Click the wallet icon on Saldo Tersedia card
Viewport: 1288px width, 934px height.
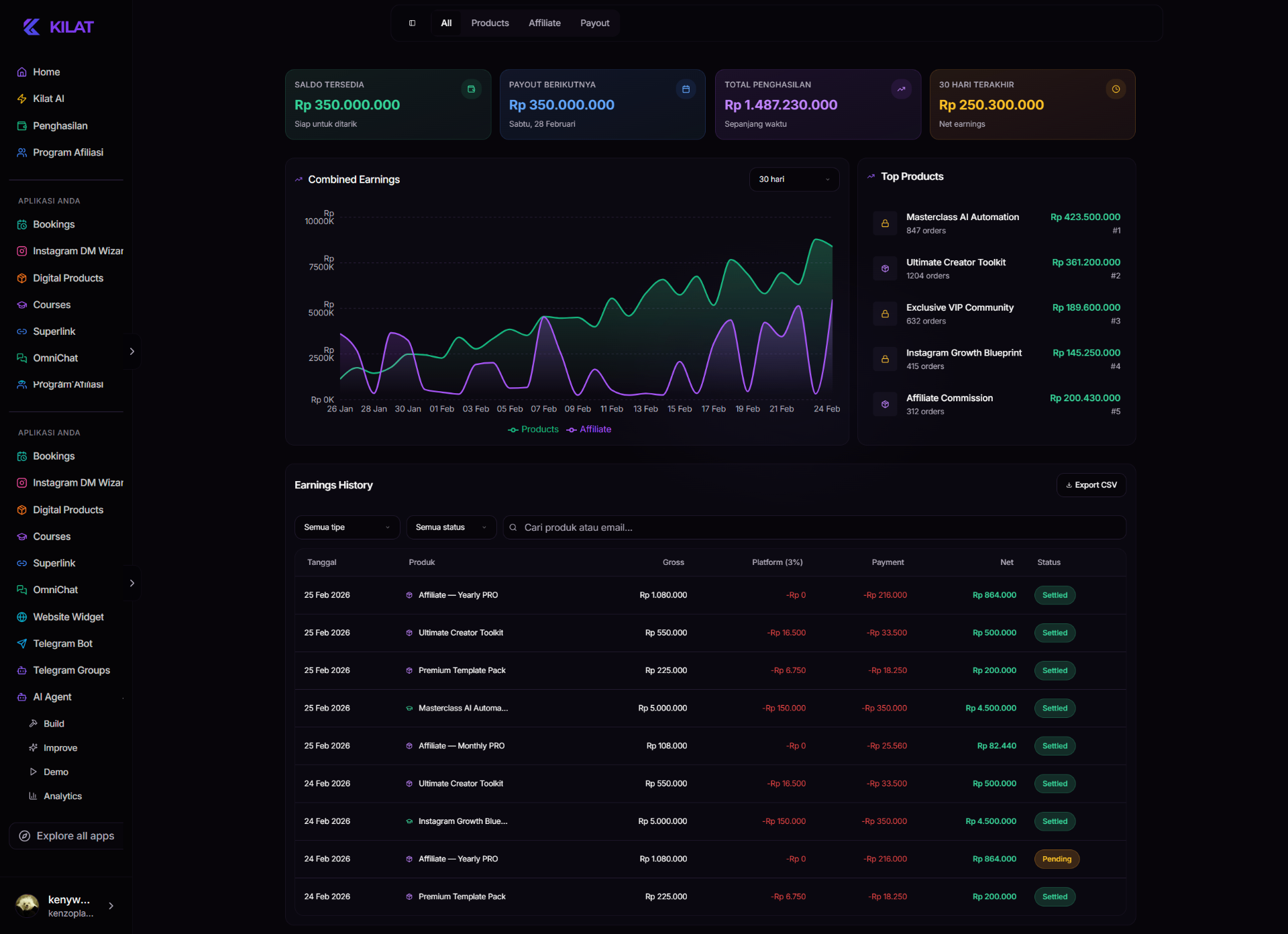[x=471, y=89]
